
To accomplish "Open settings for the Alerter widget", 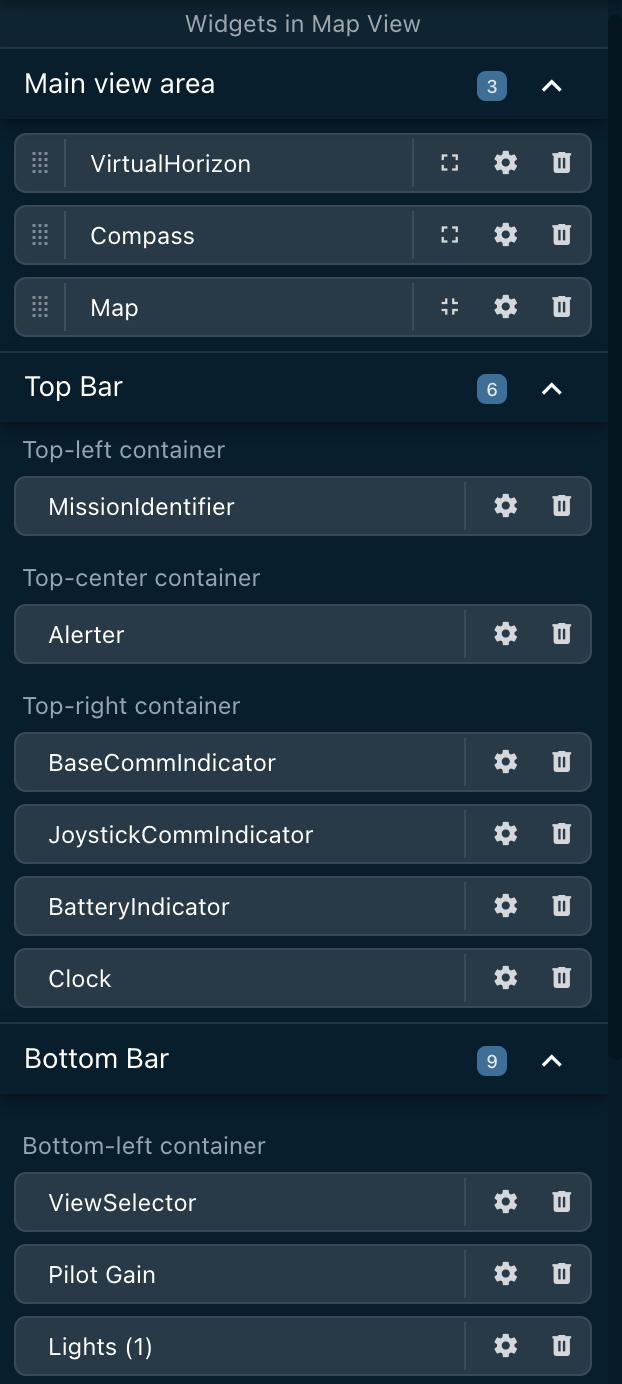I will (x=505, y=634).
